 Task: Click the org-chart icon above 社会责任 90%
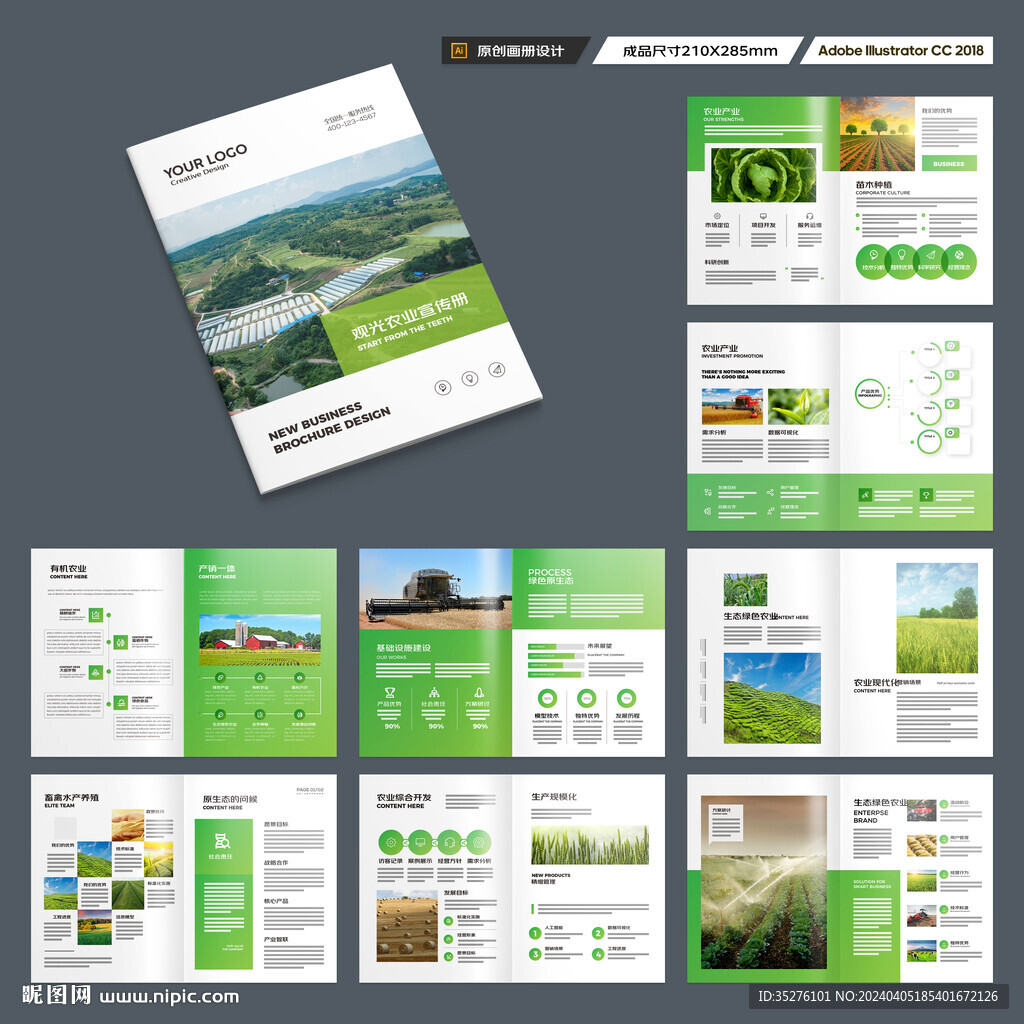click(434, 692)
